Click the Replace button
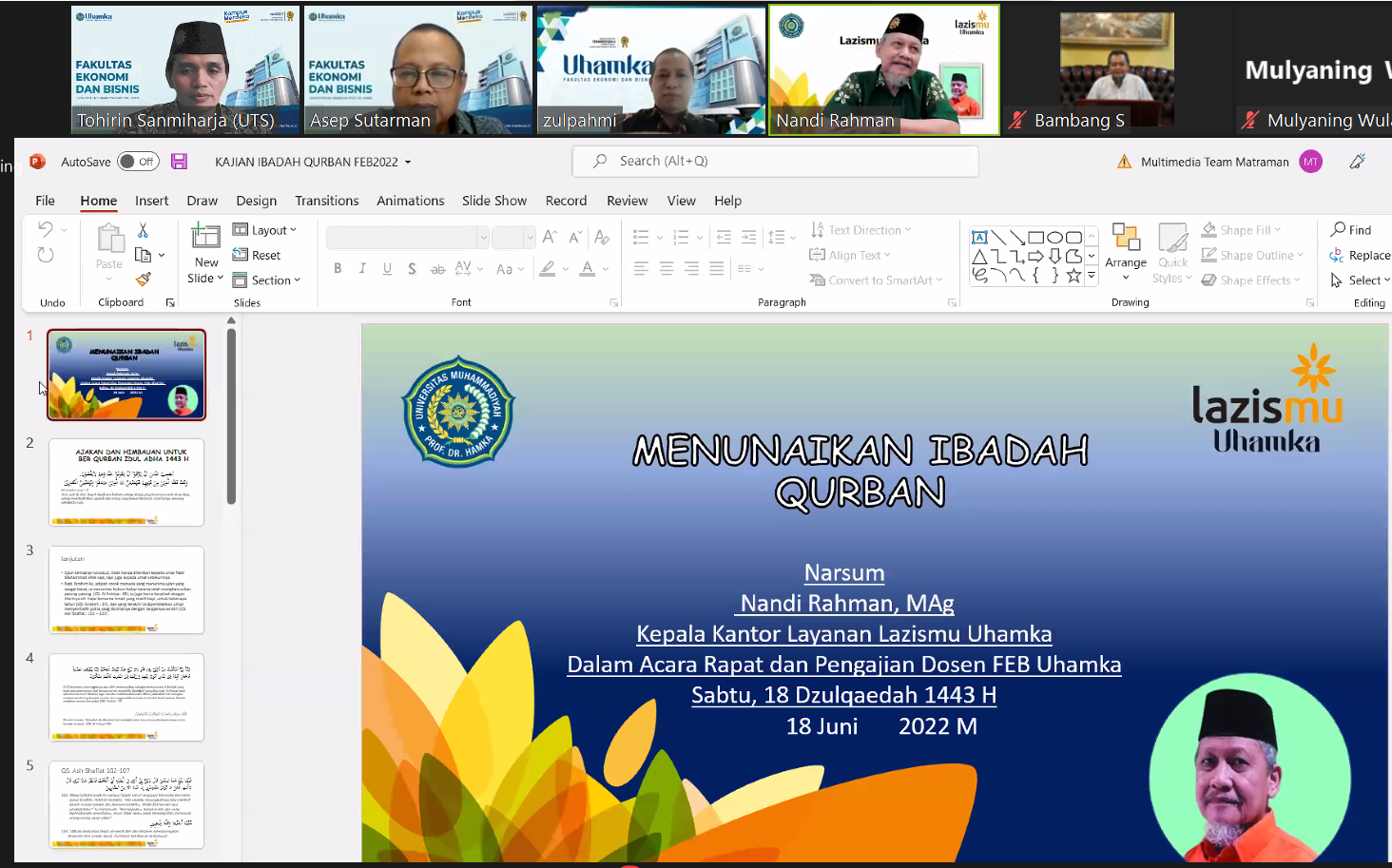This screenshot has width=1392, height=868. pyautogui.click(x=1361, y=255)
